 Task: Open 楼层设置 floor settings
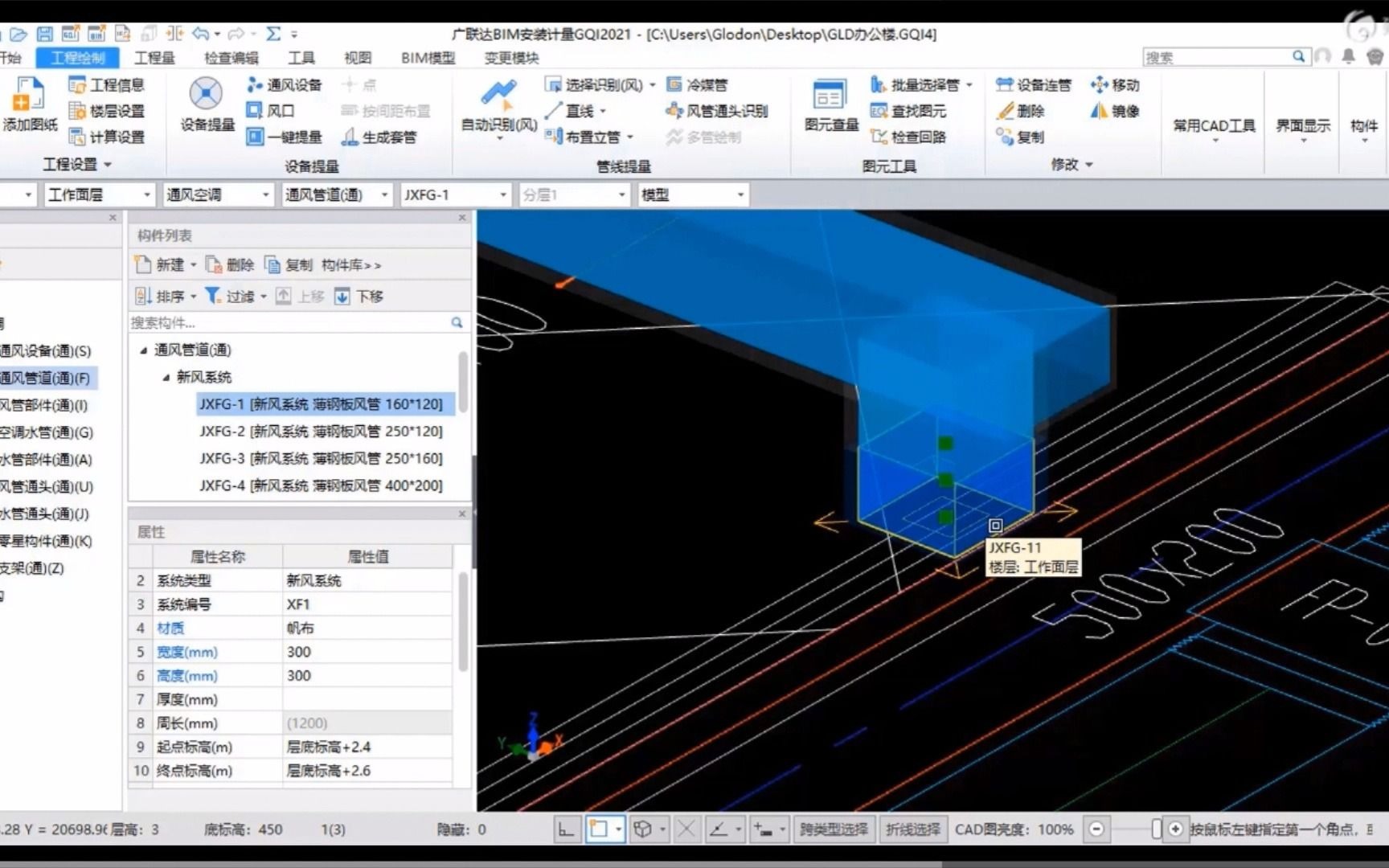click(107, 111)
